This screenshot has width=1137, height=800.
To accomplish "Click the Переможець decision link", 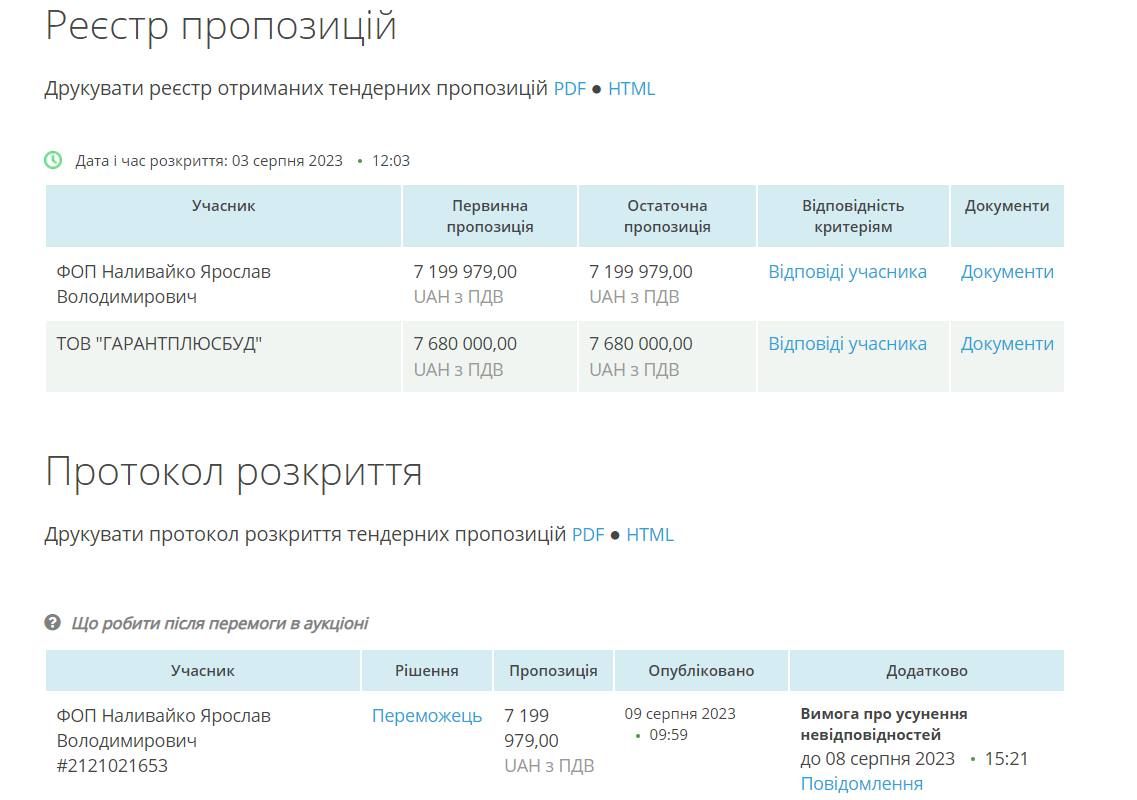I will (x=427, y=716).
